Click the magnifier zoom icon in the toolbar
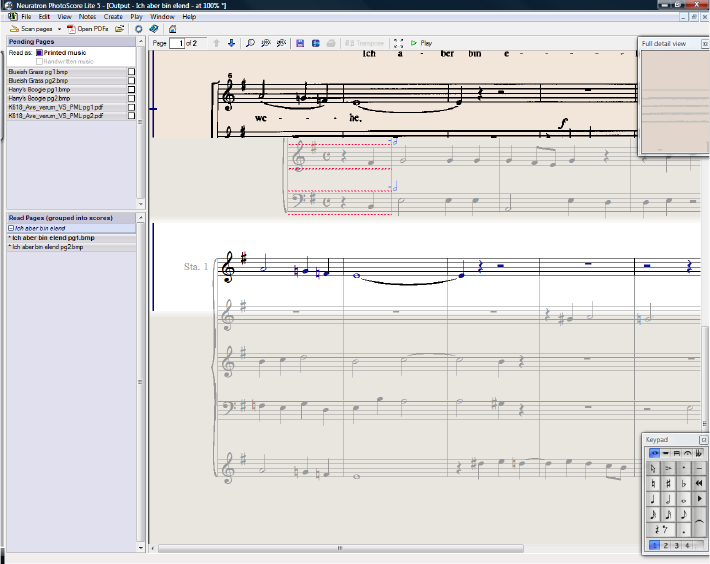 (250, 44)
